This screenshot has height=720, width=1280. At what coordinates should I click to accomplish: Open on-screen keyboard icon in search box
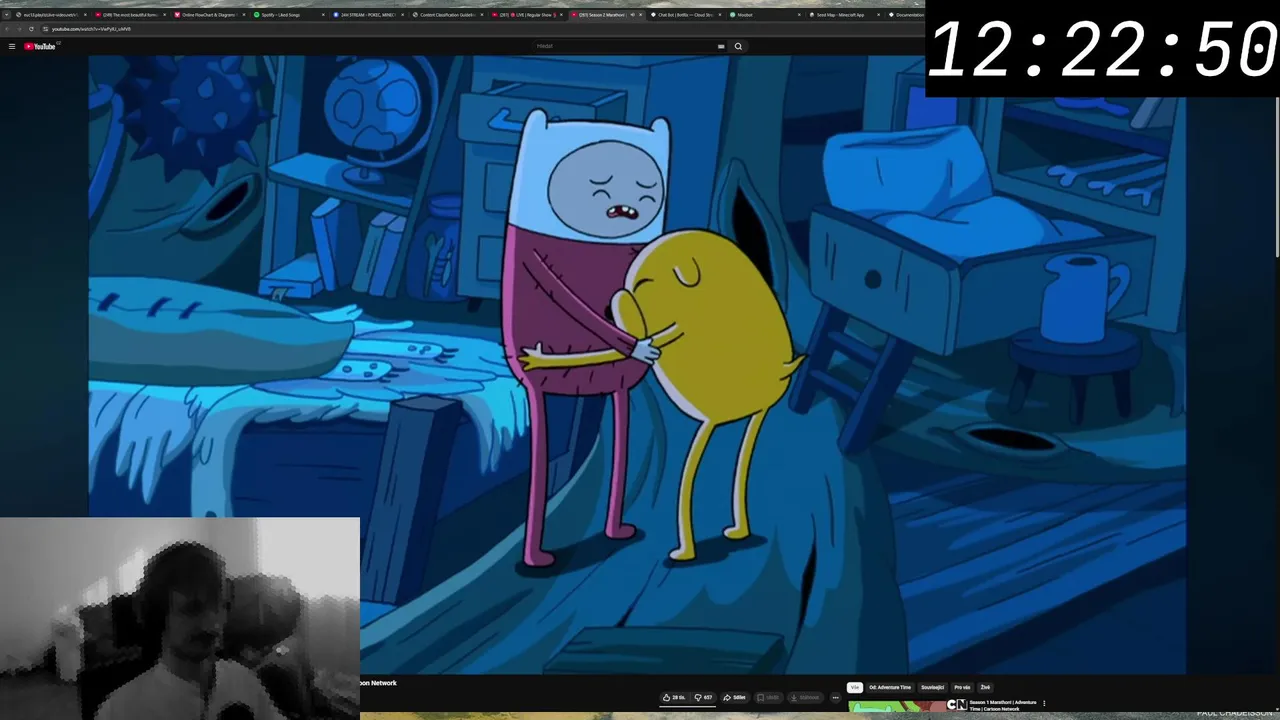[x=721, y=46]
